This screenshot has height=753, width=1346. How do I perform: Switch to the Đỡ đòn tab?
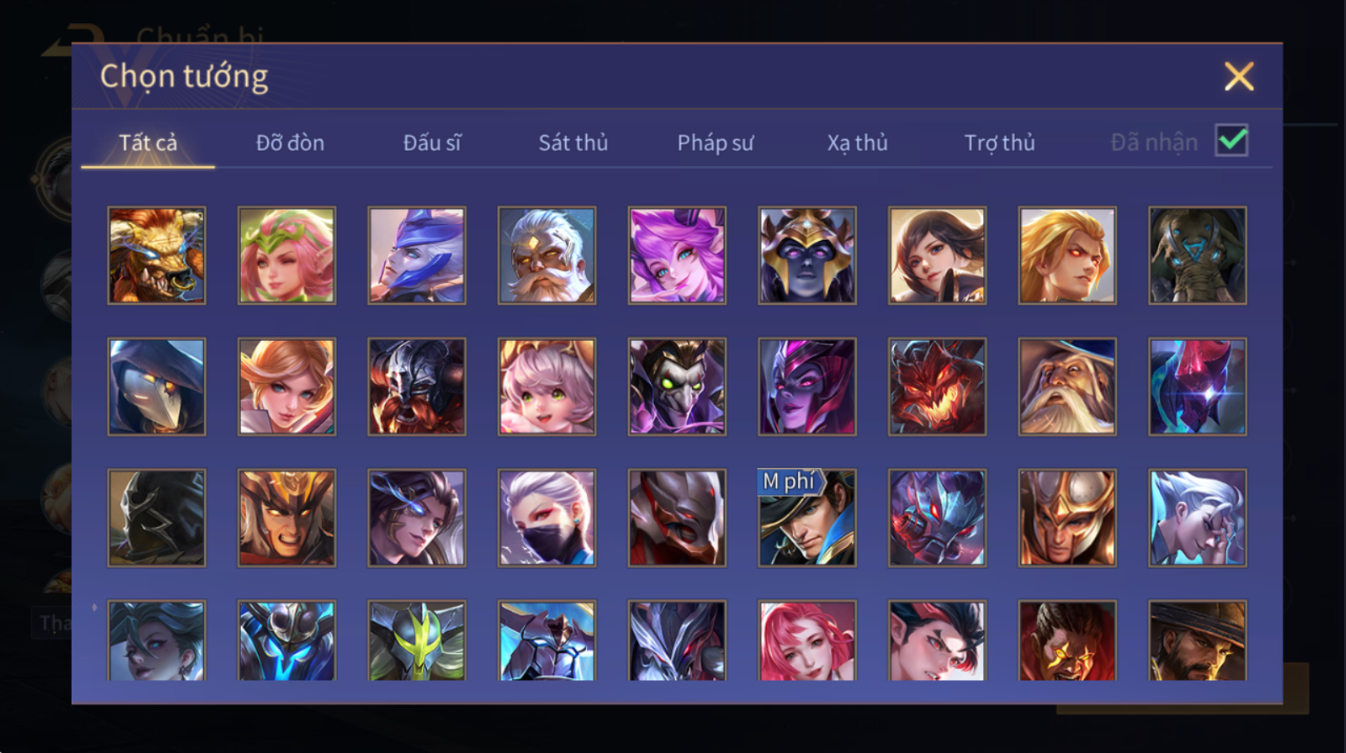point(290,143)
